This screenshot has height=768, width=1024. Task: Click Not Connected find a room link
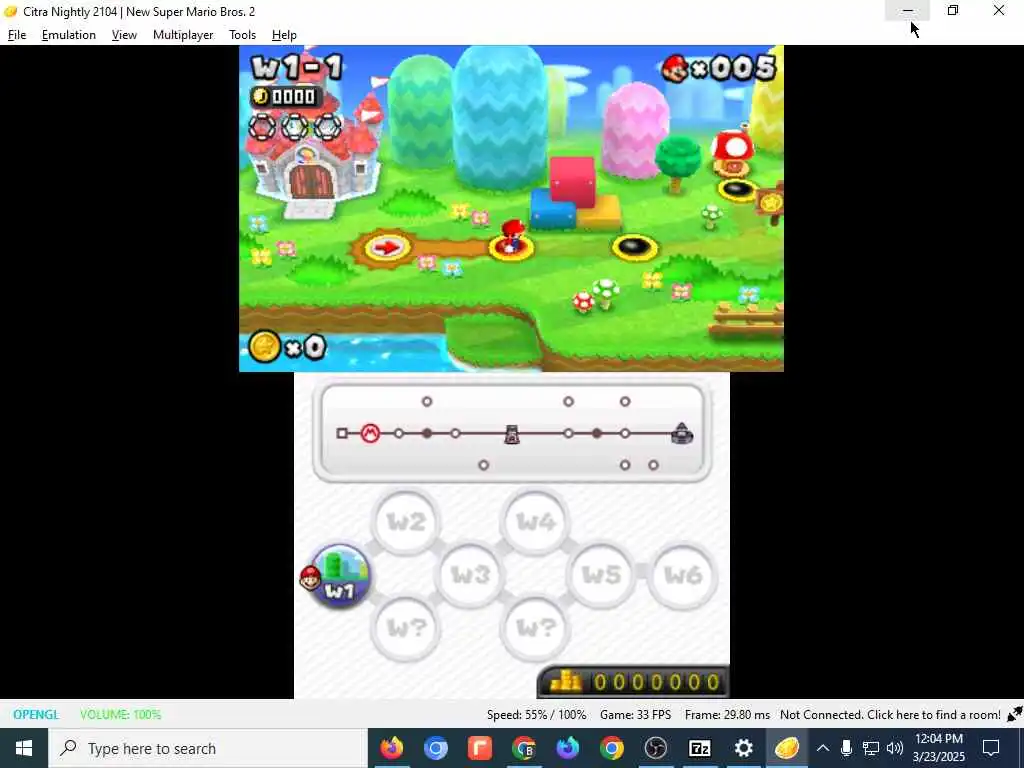pyautogui.click(x=889, y=714)
